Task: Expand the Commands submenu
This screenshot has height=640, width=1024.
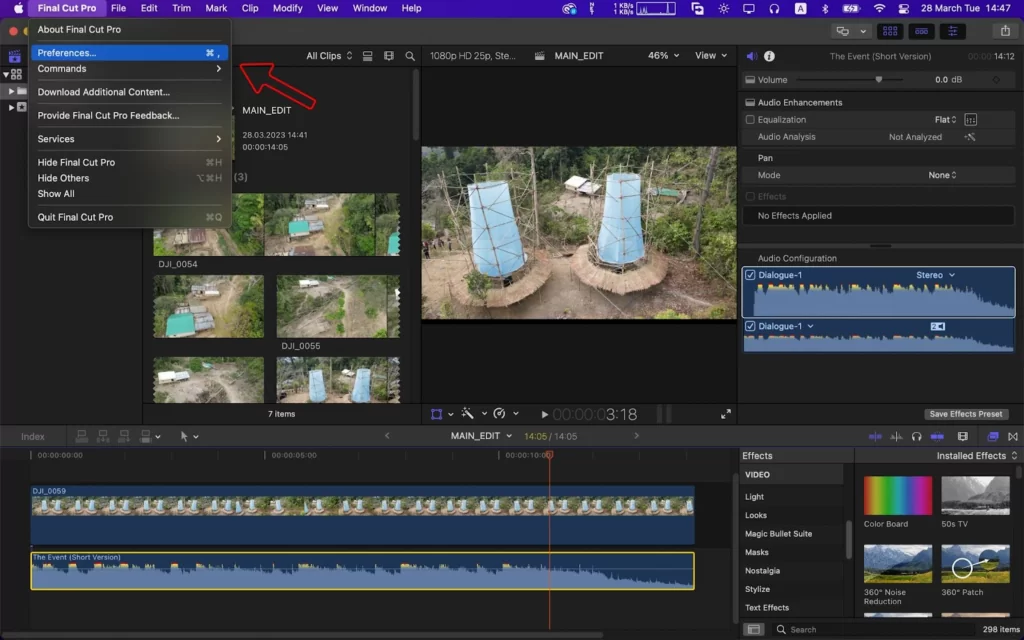Action: 129,69
